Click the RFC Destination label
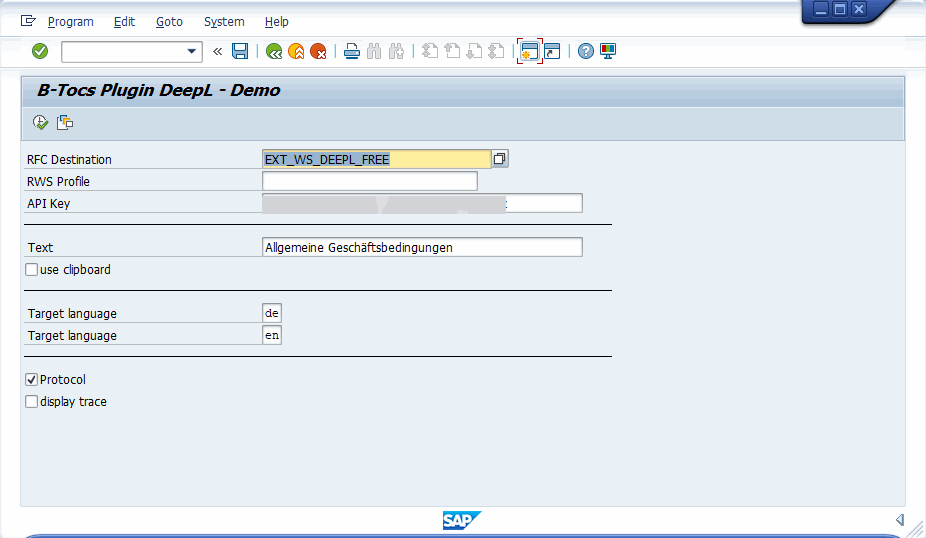This screenshot has height=538, width=926. 69,159
